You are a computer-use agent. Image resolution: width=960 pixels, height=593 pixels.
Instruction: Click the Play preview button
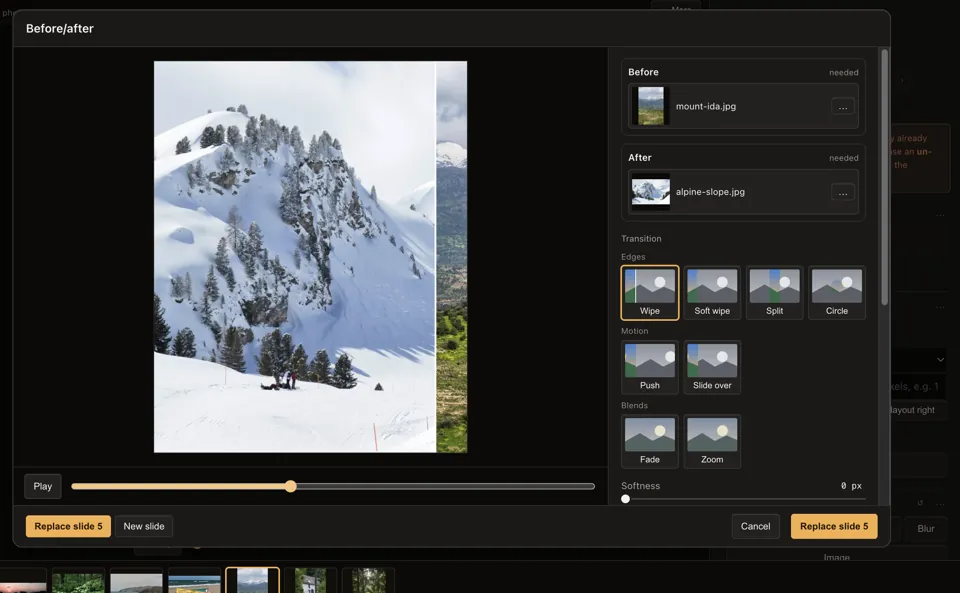coord(43,487)
